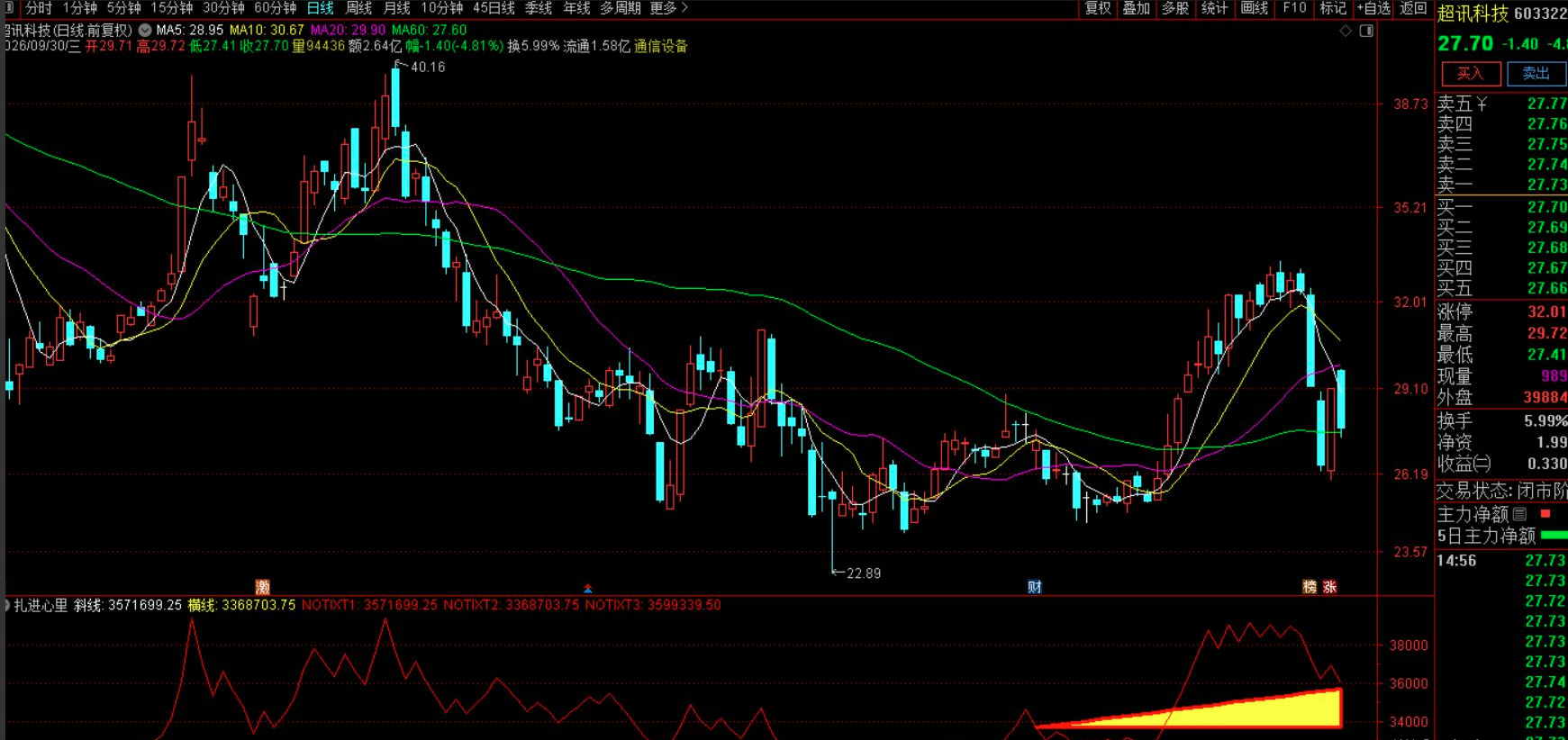1568x740 pixels.
Task: Click 叠加 overlay button
Action: pyautogui.click(x=1137, y=8)
